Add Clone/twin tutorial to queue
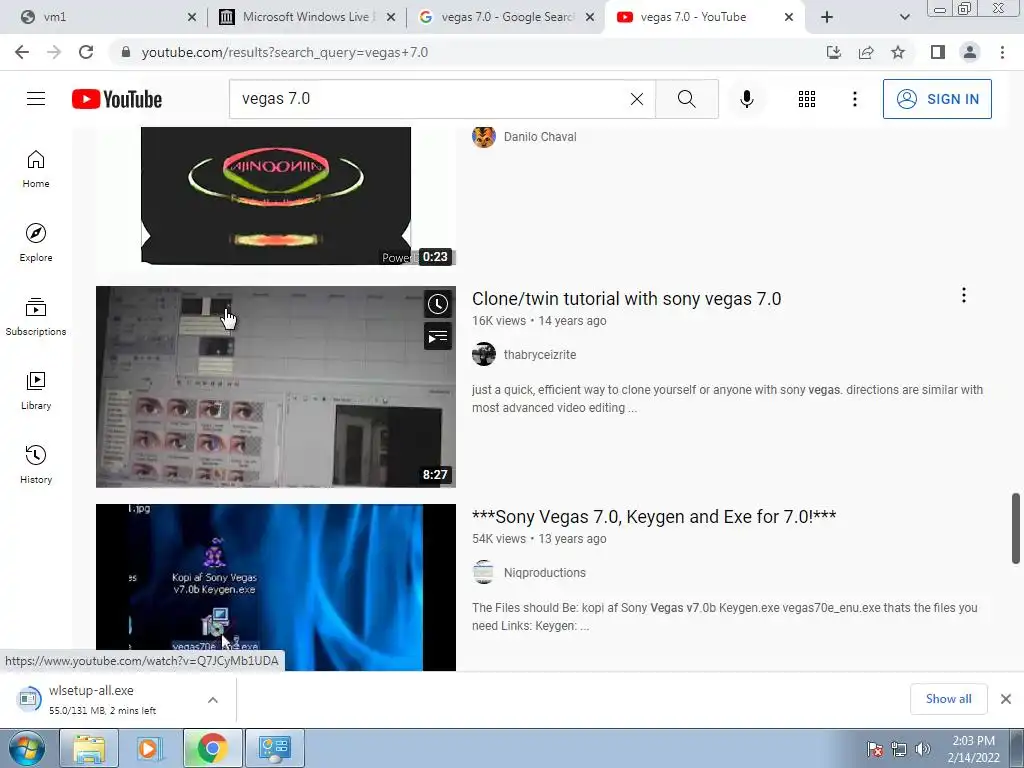1024x768 pixels. tap(438, 336)
